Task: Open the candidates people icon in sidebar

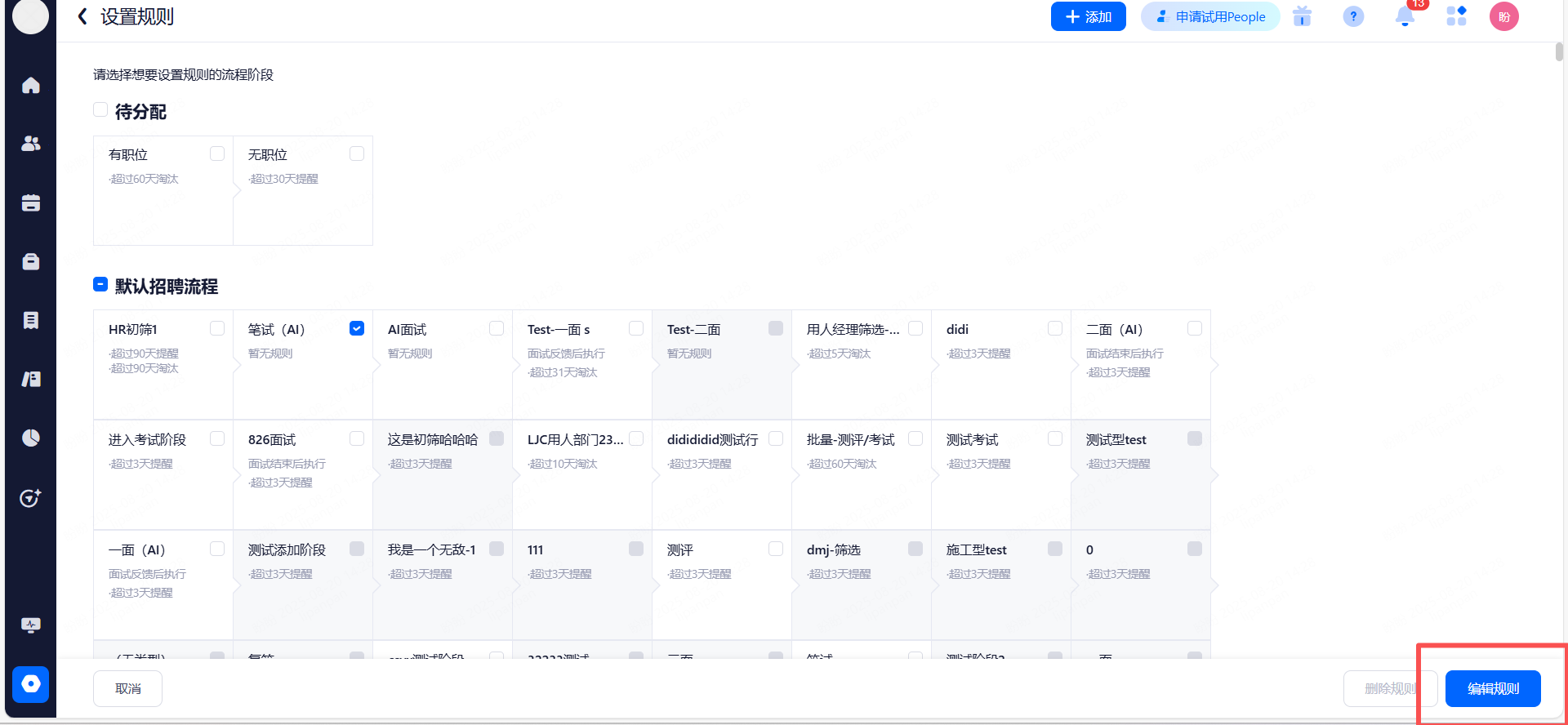Action: [31, 144]
